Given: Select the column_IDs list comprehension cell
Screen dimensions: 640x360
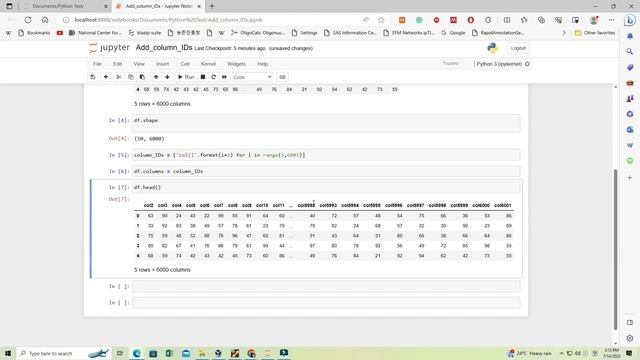Looking at the screenshot, I should (326, 155).
